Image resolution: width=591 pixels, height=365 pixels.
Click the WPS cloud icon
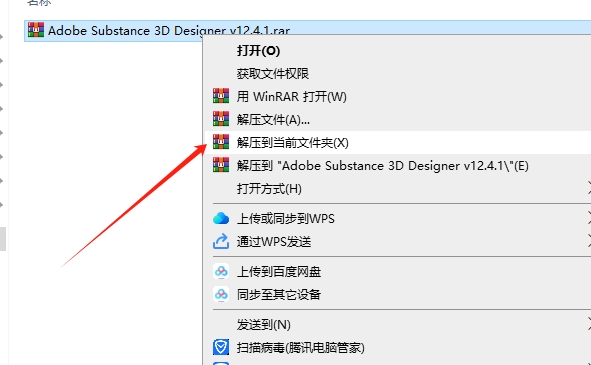click(x=221, y=218)
